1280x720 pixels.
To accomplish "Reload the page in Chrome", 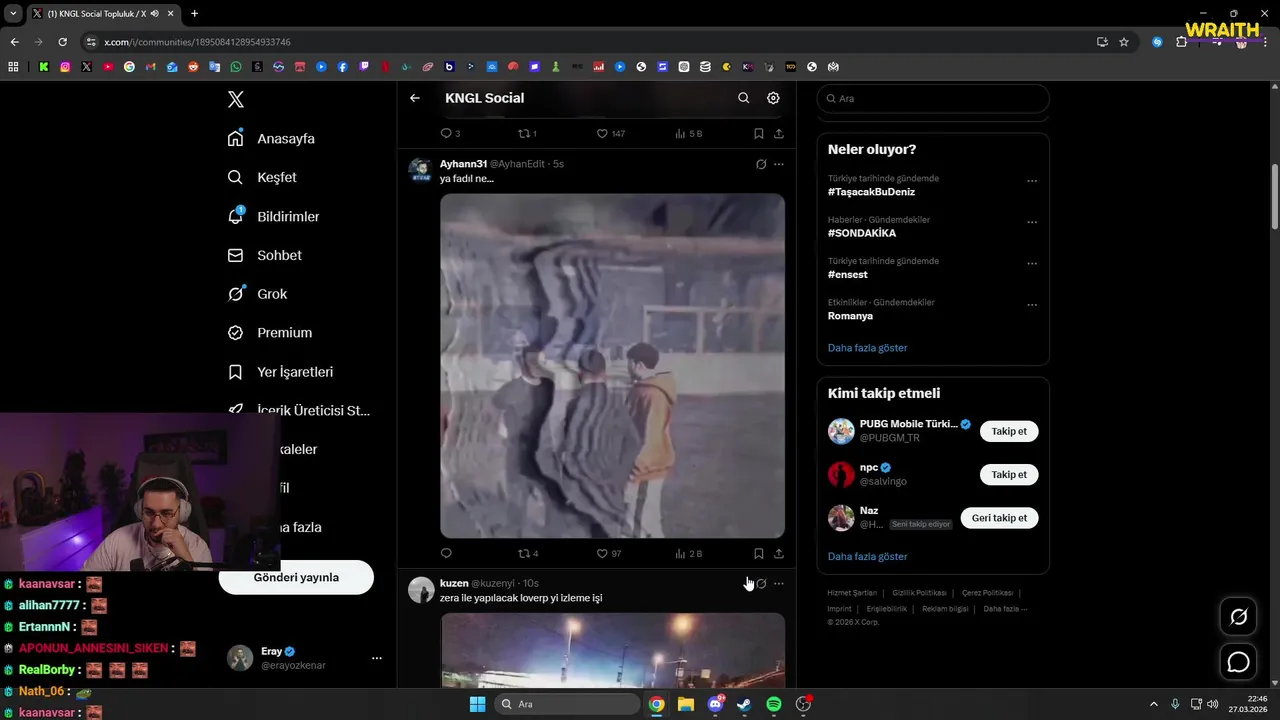I will [62, 42].
